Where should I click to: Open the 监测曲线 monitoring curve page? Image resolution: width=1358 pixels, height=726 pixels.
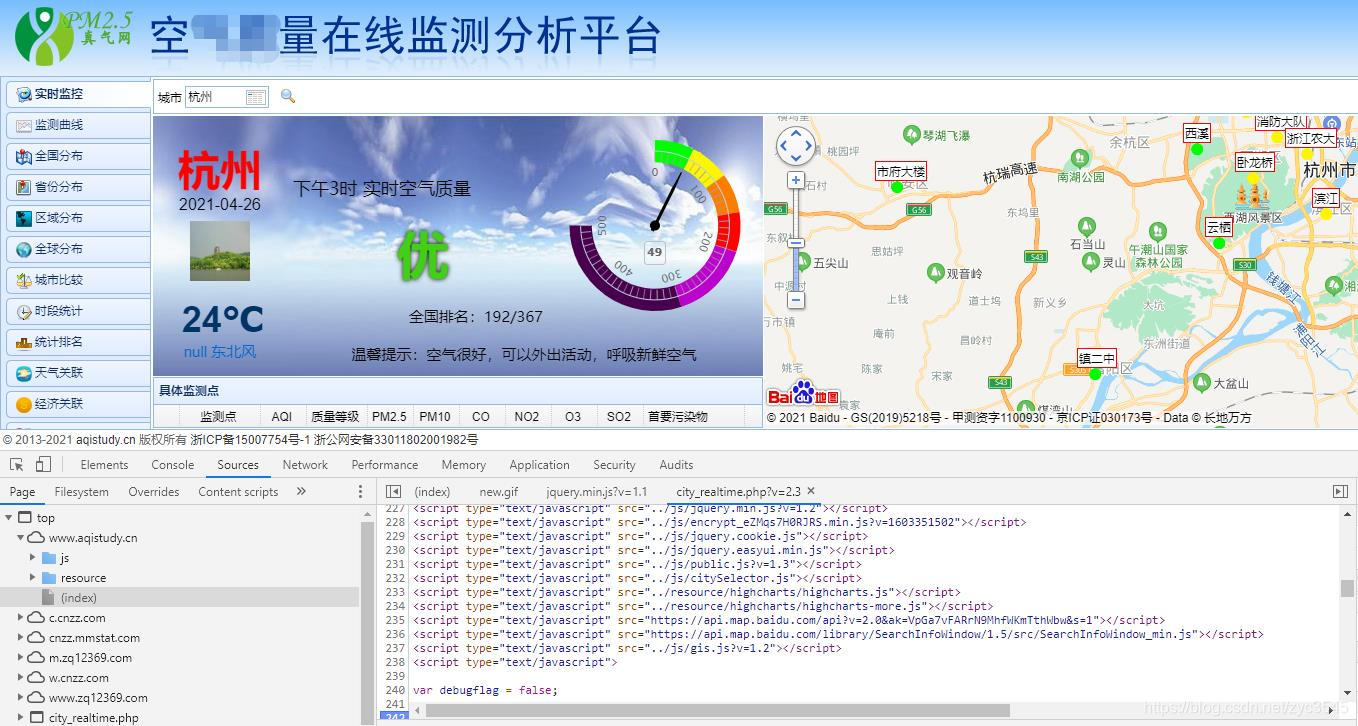click(78, 125)
